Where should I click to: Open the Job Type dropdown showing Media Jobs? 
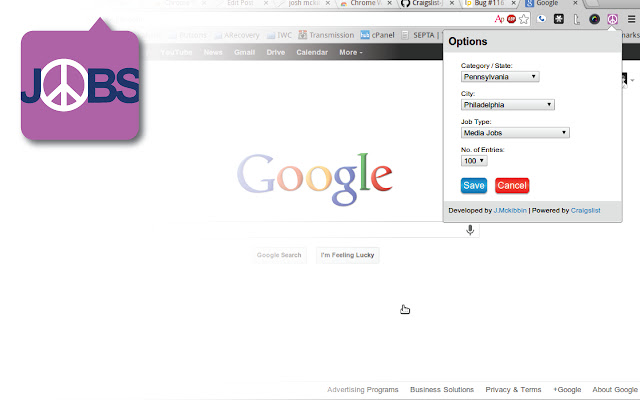point(515,133)
